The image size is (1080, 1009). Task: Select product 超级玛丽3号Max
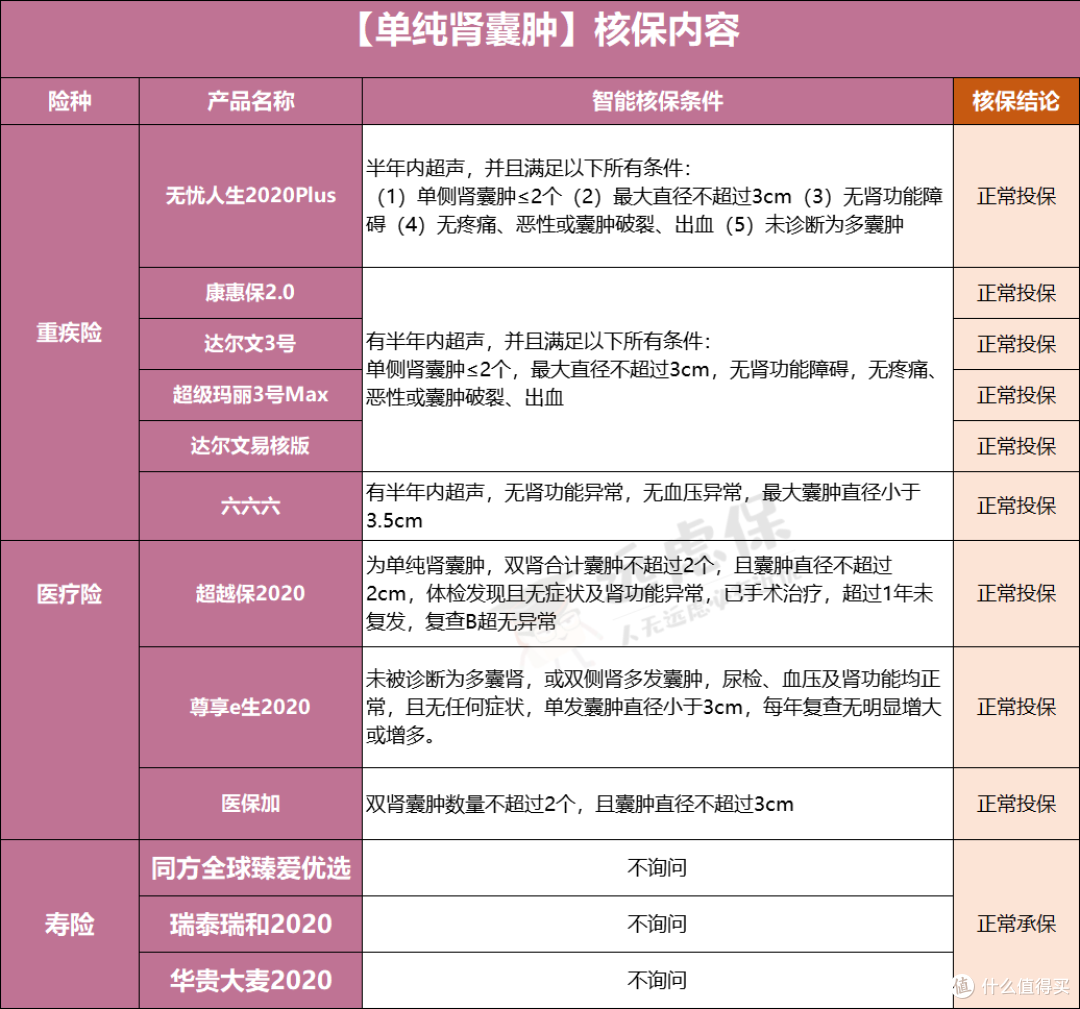[x=251, y=395]
